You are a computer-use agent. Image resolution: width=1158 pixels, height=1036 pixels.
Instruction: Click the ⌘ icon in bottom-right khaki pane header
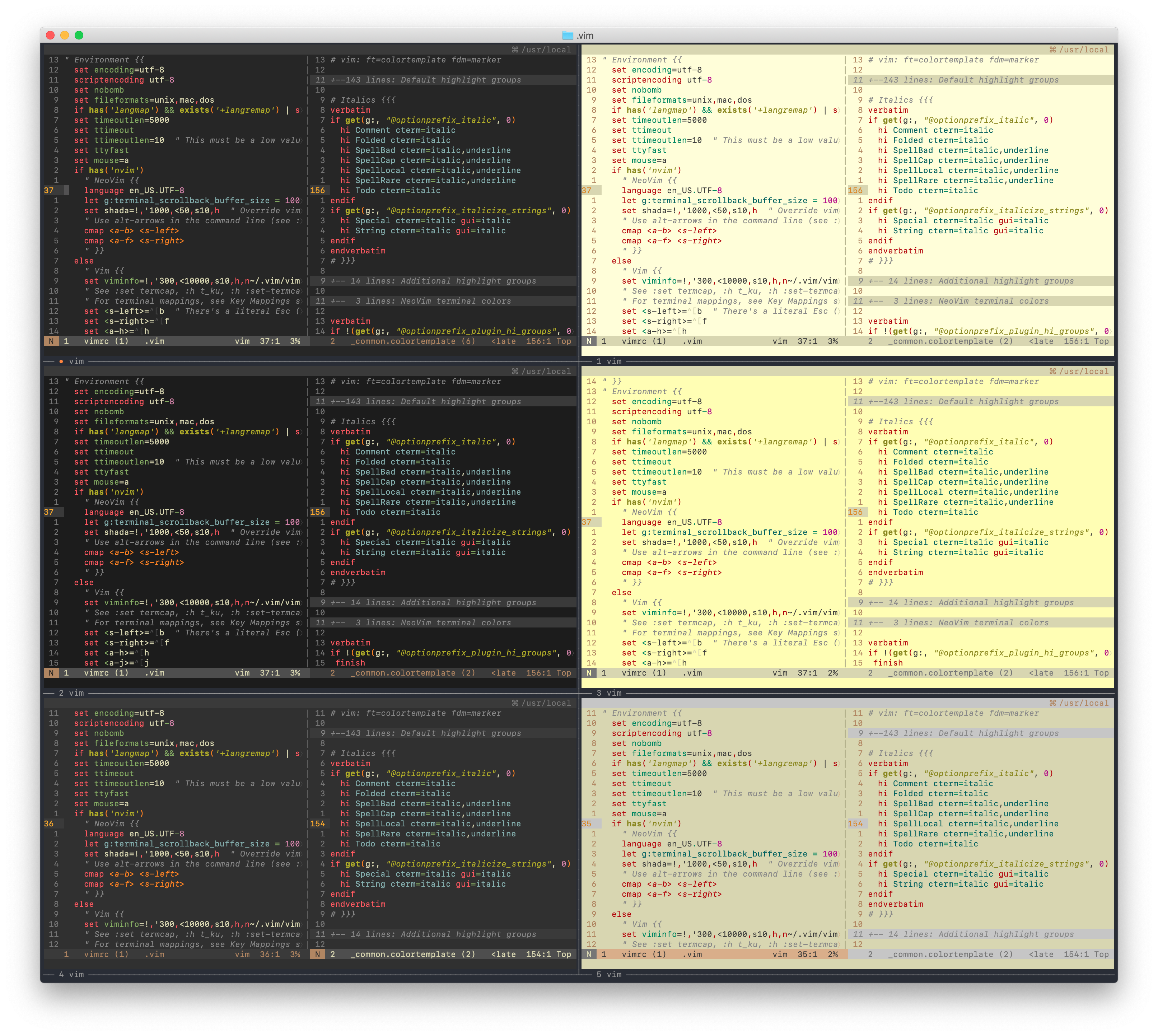(1053, 703)
